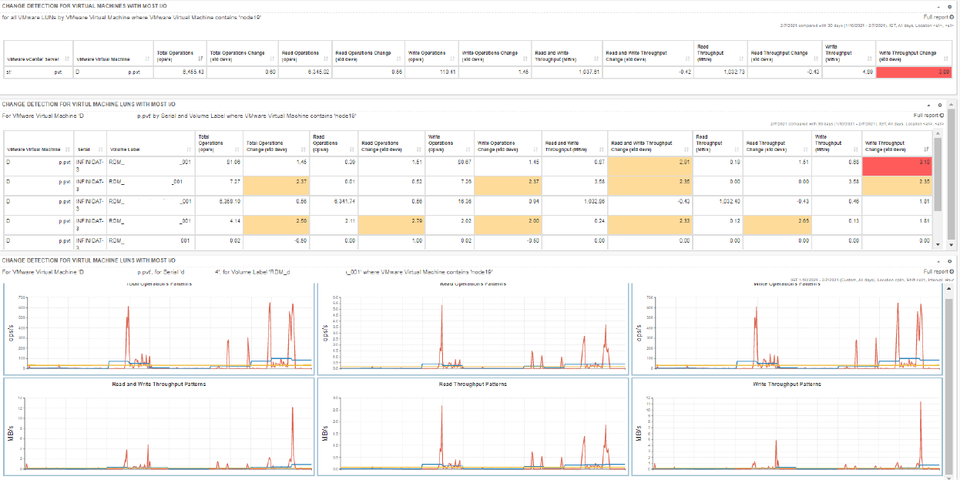The image size is (960, 480).
Task: Click red Write Throughput Change cell in top table
Action: tap(915, 72)
